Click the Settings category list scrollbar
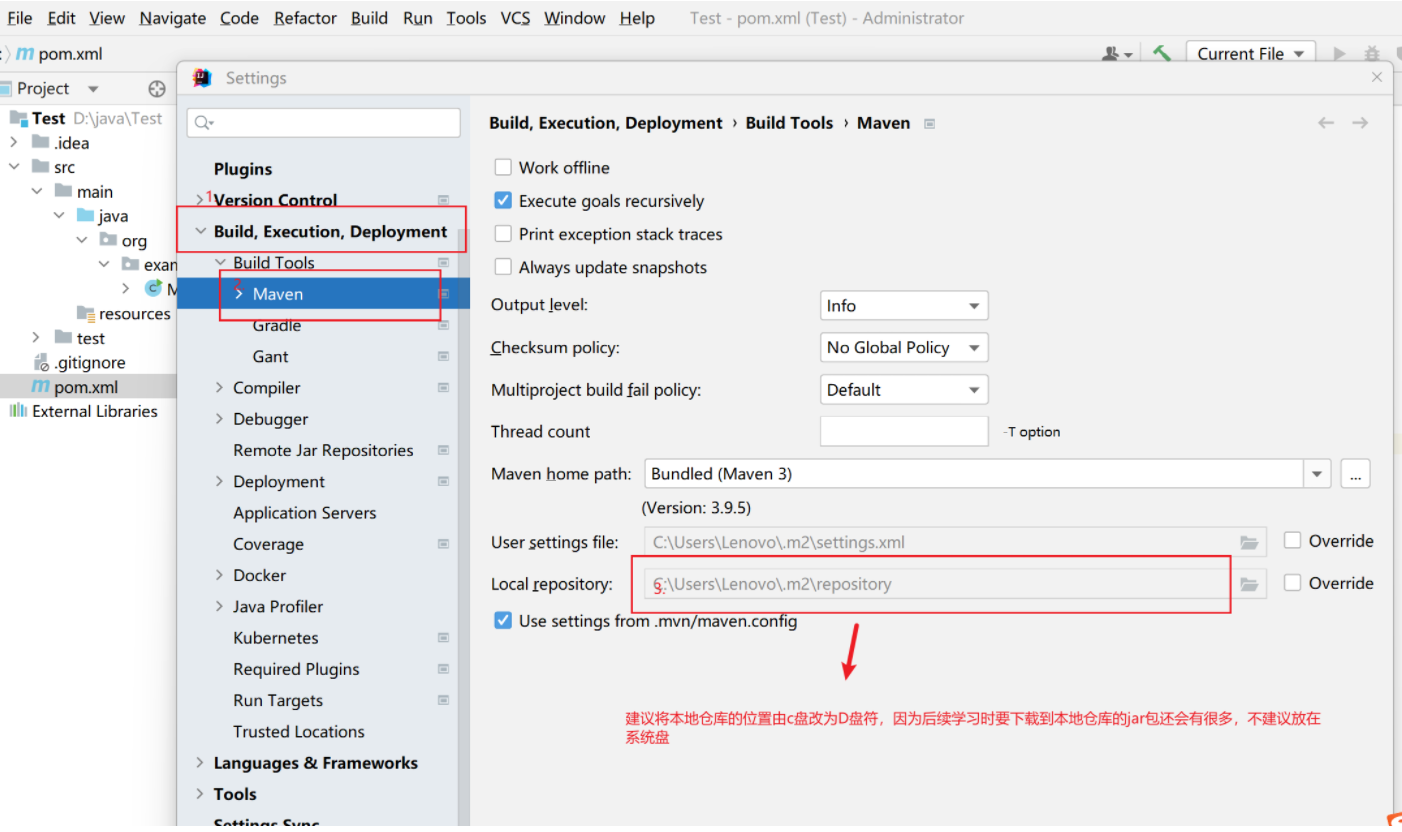1402x832 pixels. point(462,526)
